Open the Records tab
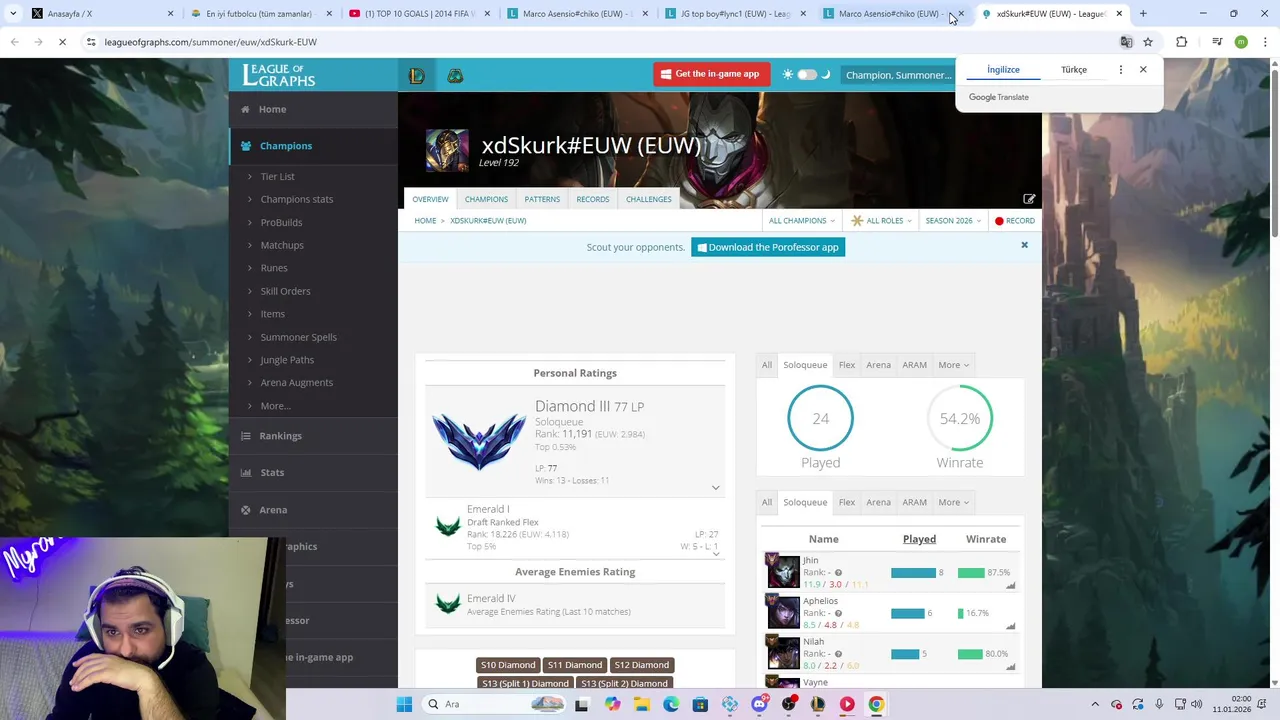 click(592, 199)
